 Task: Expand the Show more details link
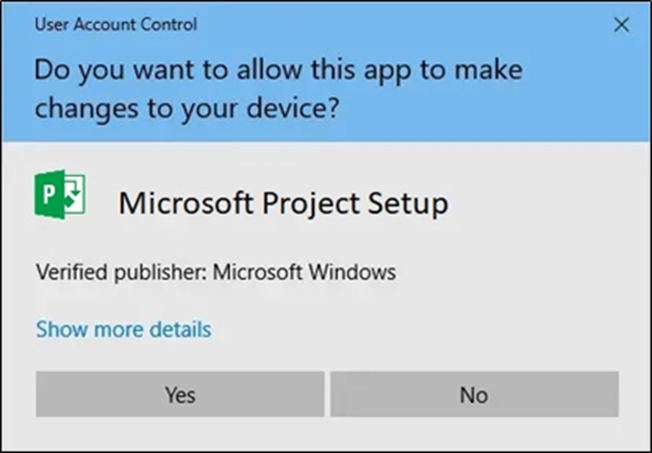point(123,329)
